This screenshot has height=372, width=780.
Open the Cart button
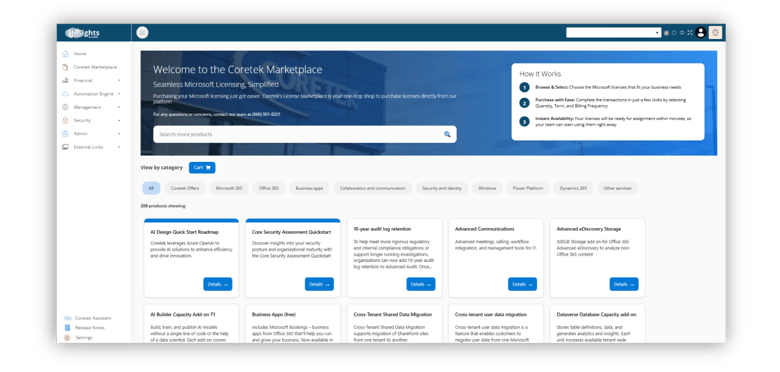tap(202, 168)
